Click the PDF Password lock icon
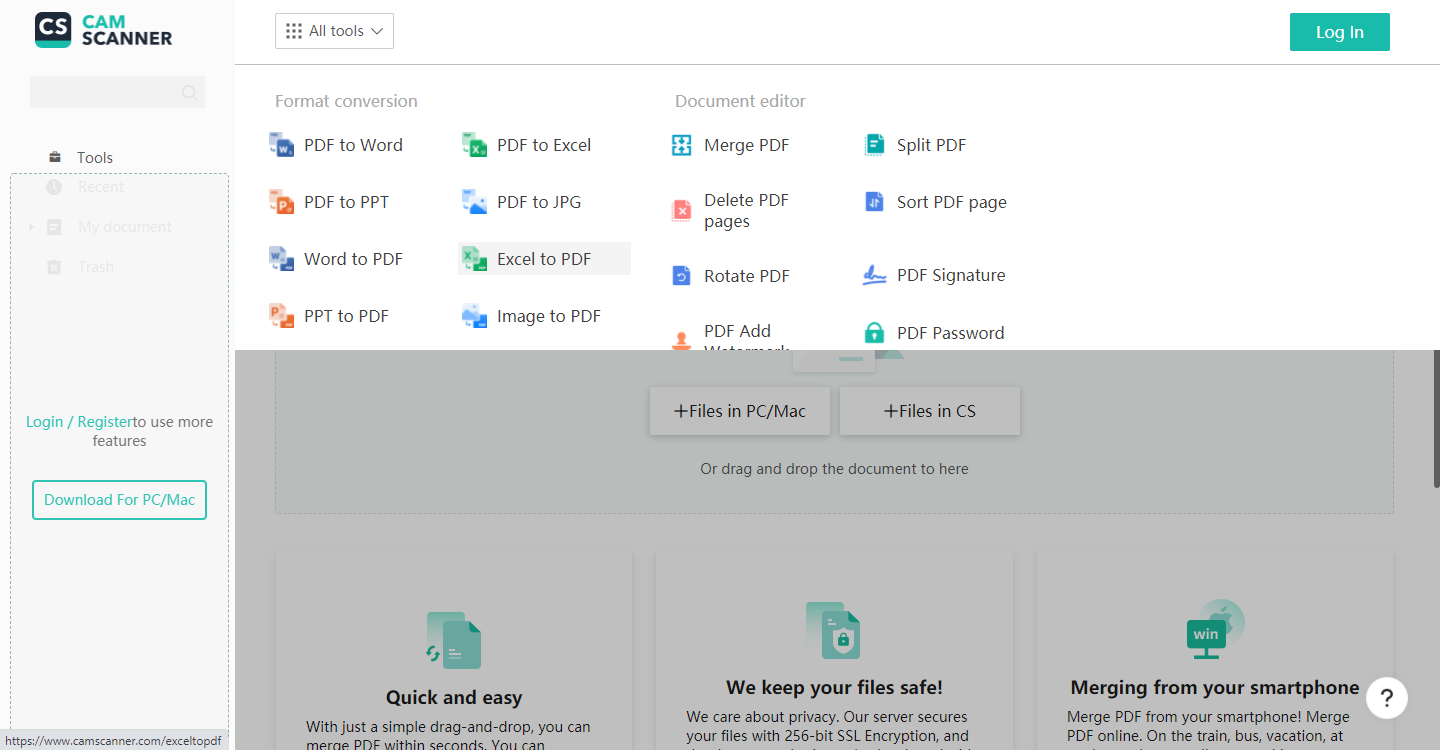1440x750 pixels. (874, 333)
